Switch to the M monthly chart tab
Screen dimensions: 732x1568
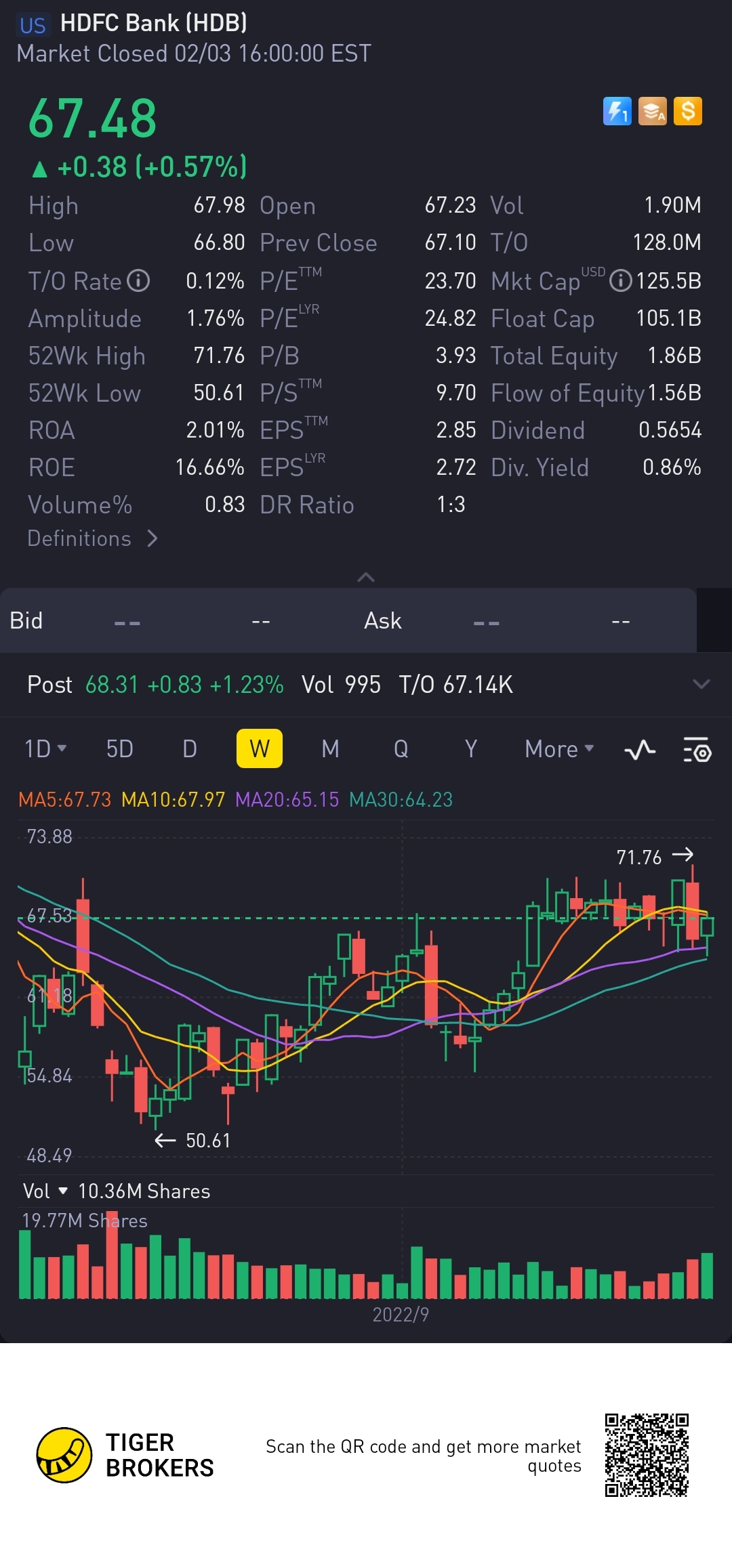(x=330, y=749)
